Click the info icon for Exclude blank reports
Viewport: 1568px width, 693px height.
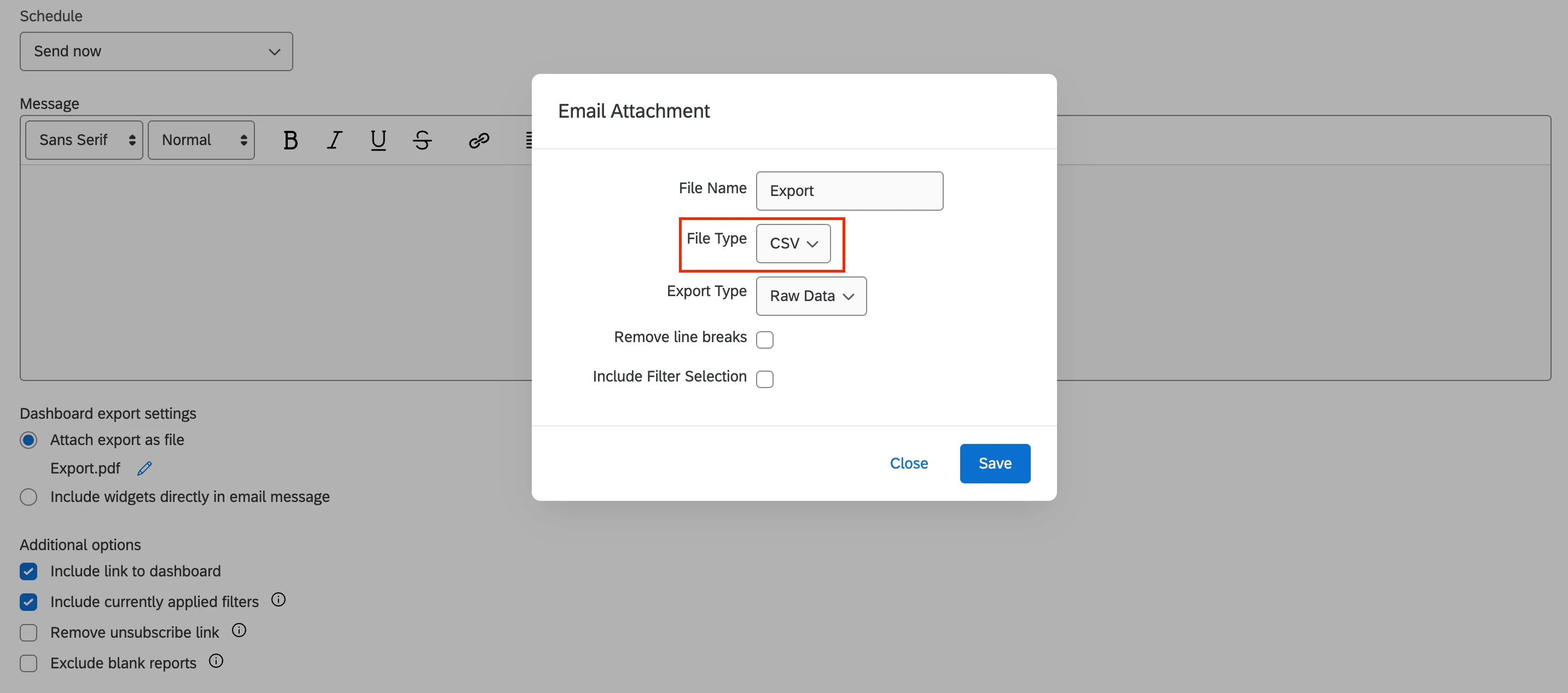(216, 661)
